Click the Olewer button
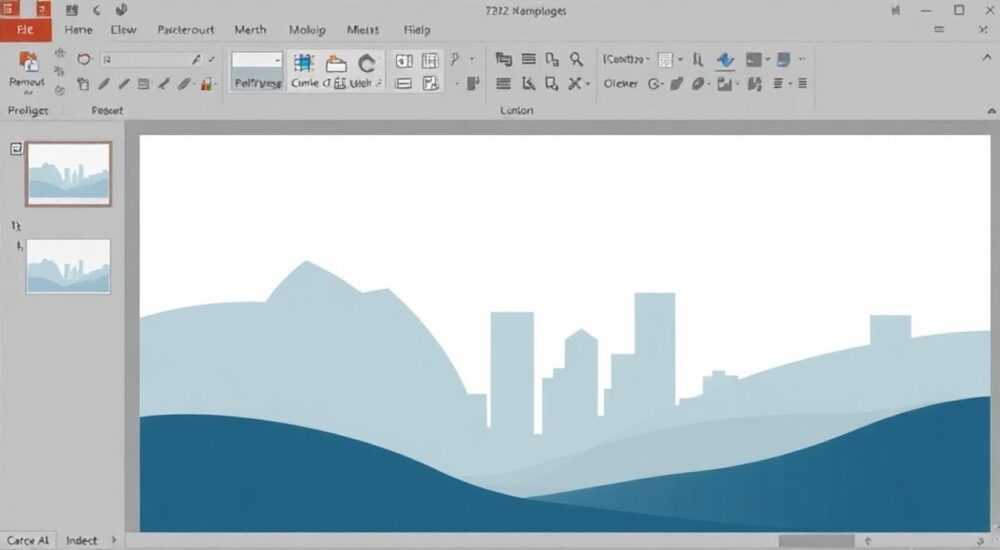This screenshot has width=1000, height=550. [x=621, y=84]
